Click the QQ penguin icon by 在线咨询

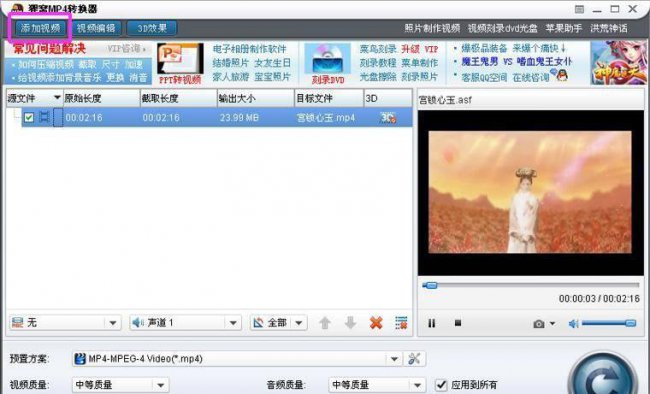click(x=561, y=75)
